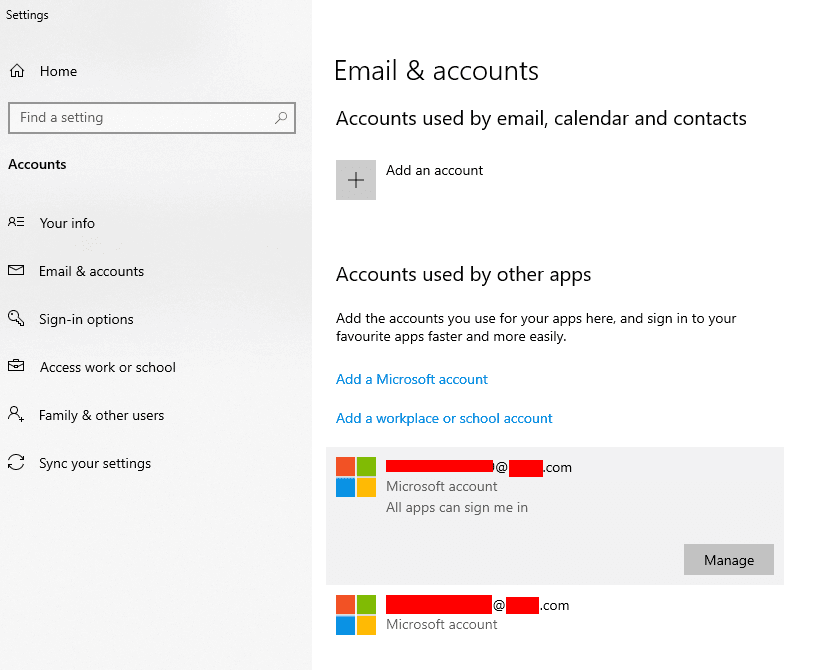Click the 'Accounts' sidebar section title
This screenshot has width=822, height=670.
click(37, 165)
